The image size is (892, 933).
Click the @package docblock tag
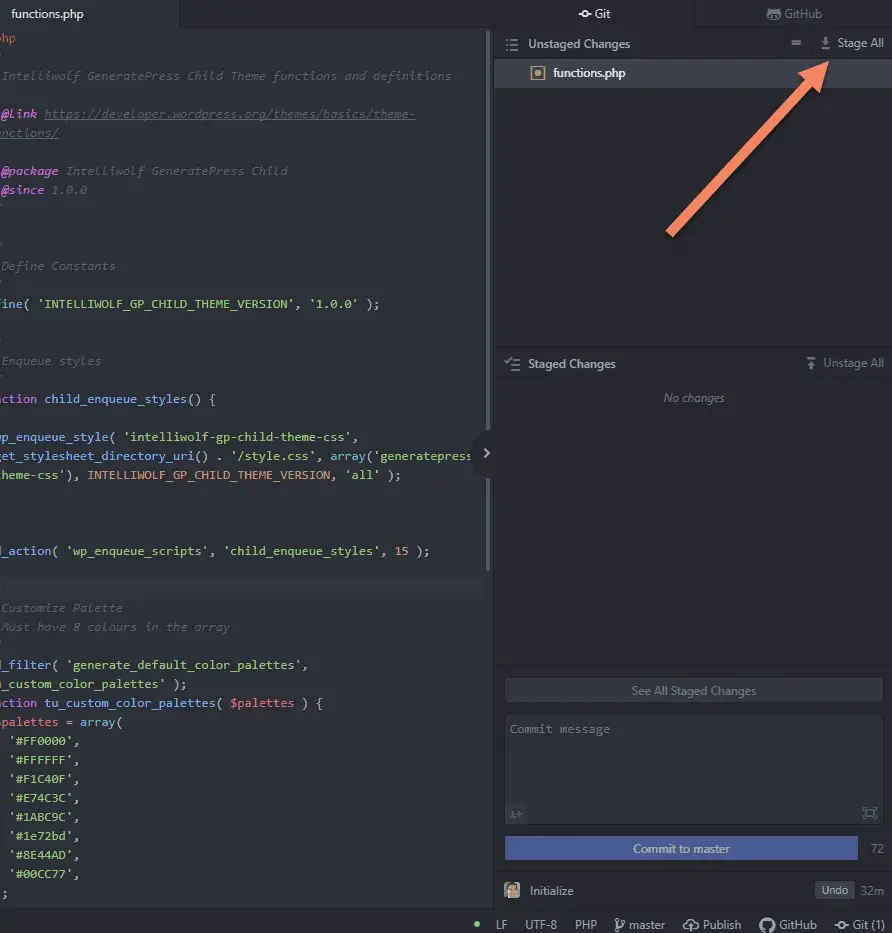click(30, 171)
